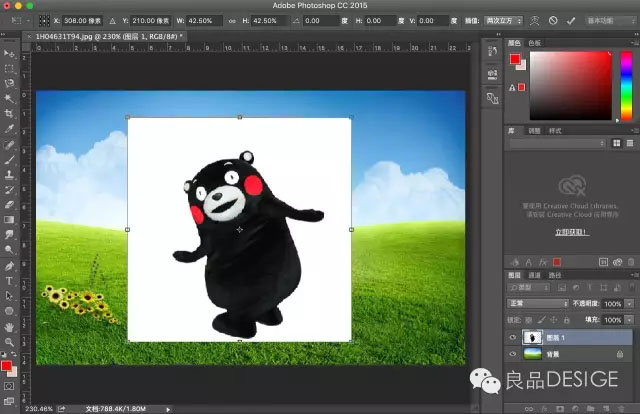The width and height of the screenshot is (640, 414).
Task: Hide layer 图层 1 with its eye icon
Action: pos(513,337)
